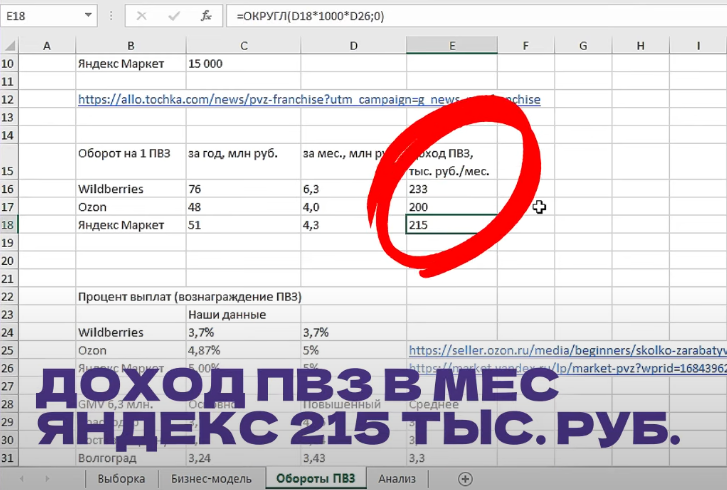Select cell with 15 000 in row 10

243,64
